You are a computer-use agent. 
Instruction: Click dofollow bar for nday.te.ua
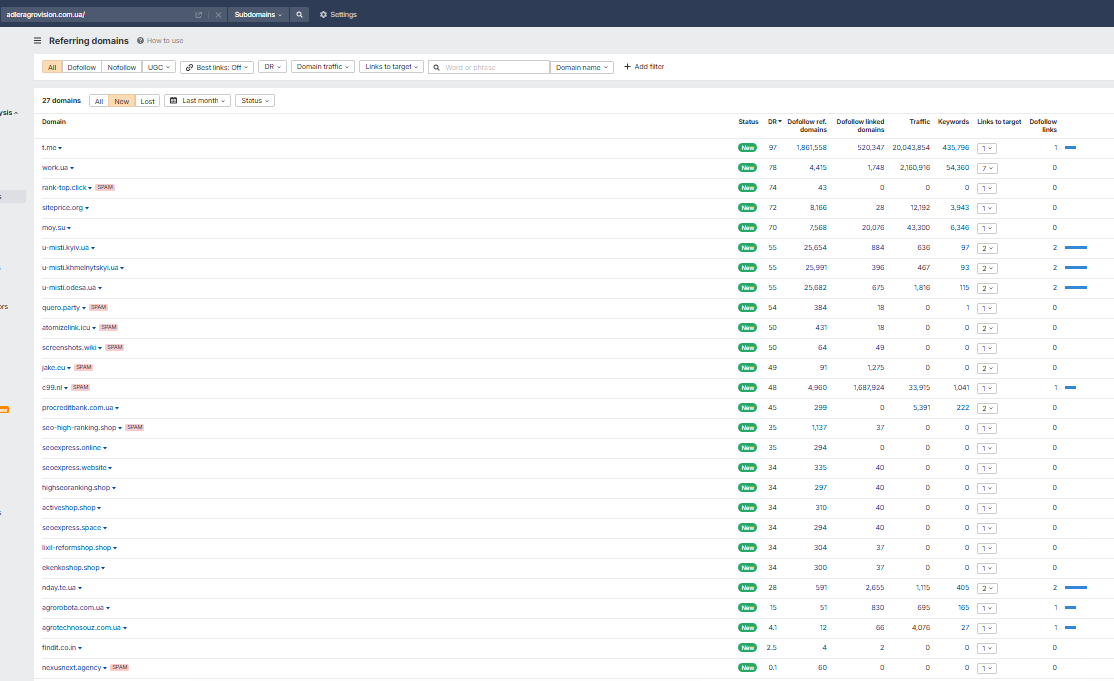tap(1076, 587)
